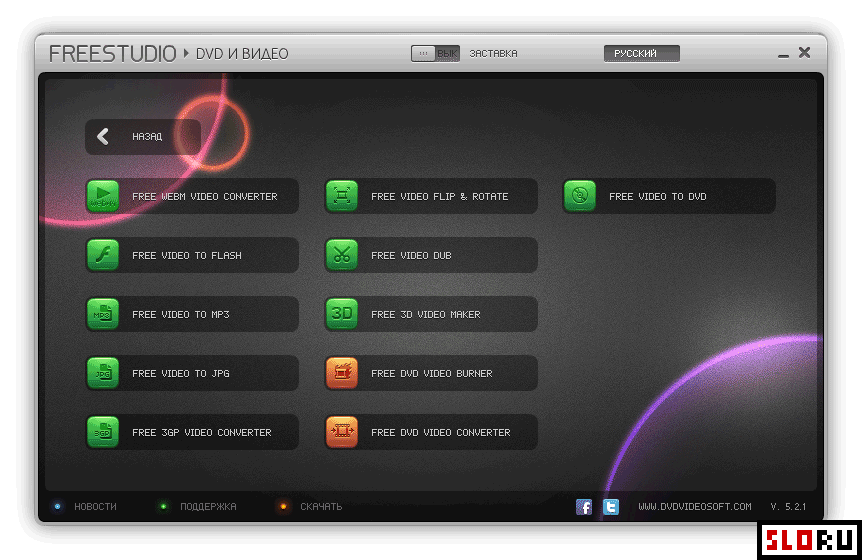Click the НАЗАД back label
The height and width of the screenshot is (560, 862).
147,136
